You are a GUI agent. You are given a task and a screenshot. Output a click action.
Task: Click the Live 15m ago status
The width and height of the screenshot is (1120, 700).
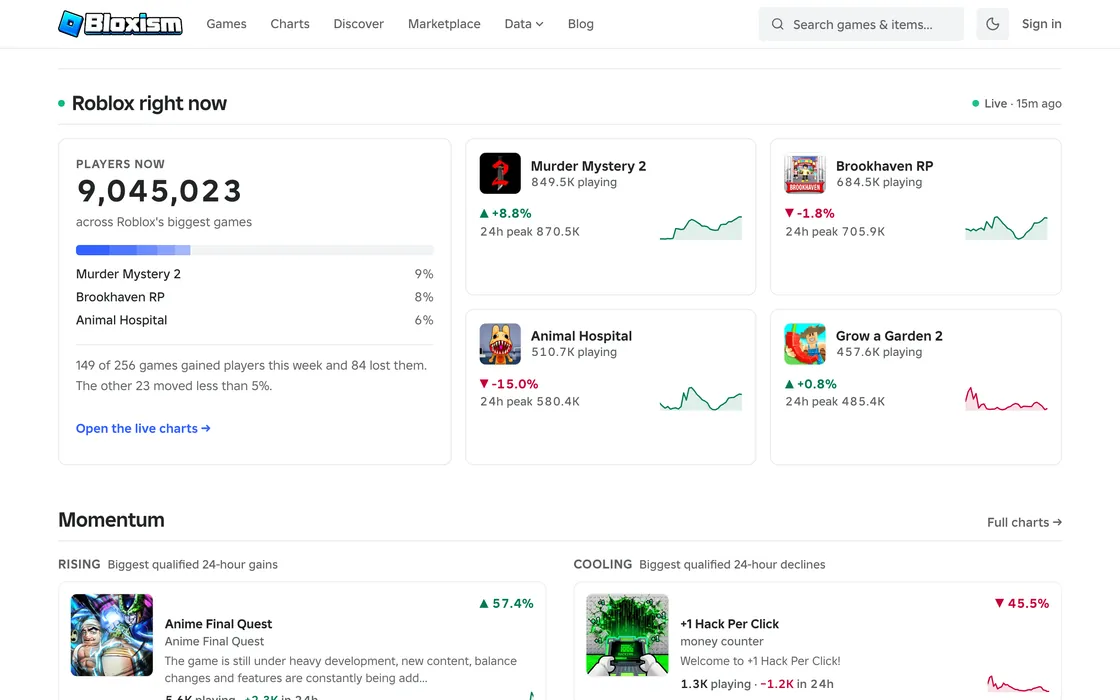(x=1016, y=104)
